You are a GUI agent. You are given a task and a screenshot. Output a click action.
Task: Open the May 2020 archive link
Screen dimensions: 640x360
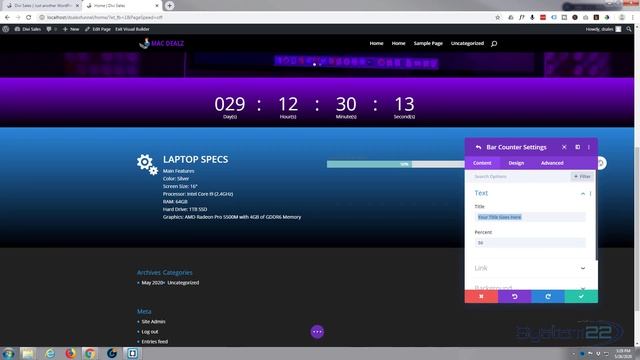pyautogui.click(x=153, y=282)
